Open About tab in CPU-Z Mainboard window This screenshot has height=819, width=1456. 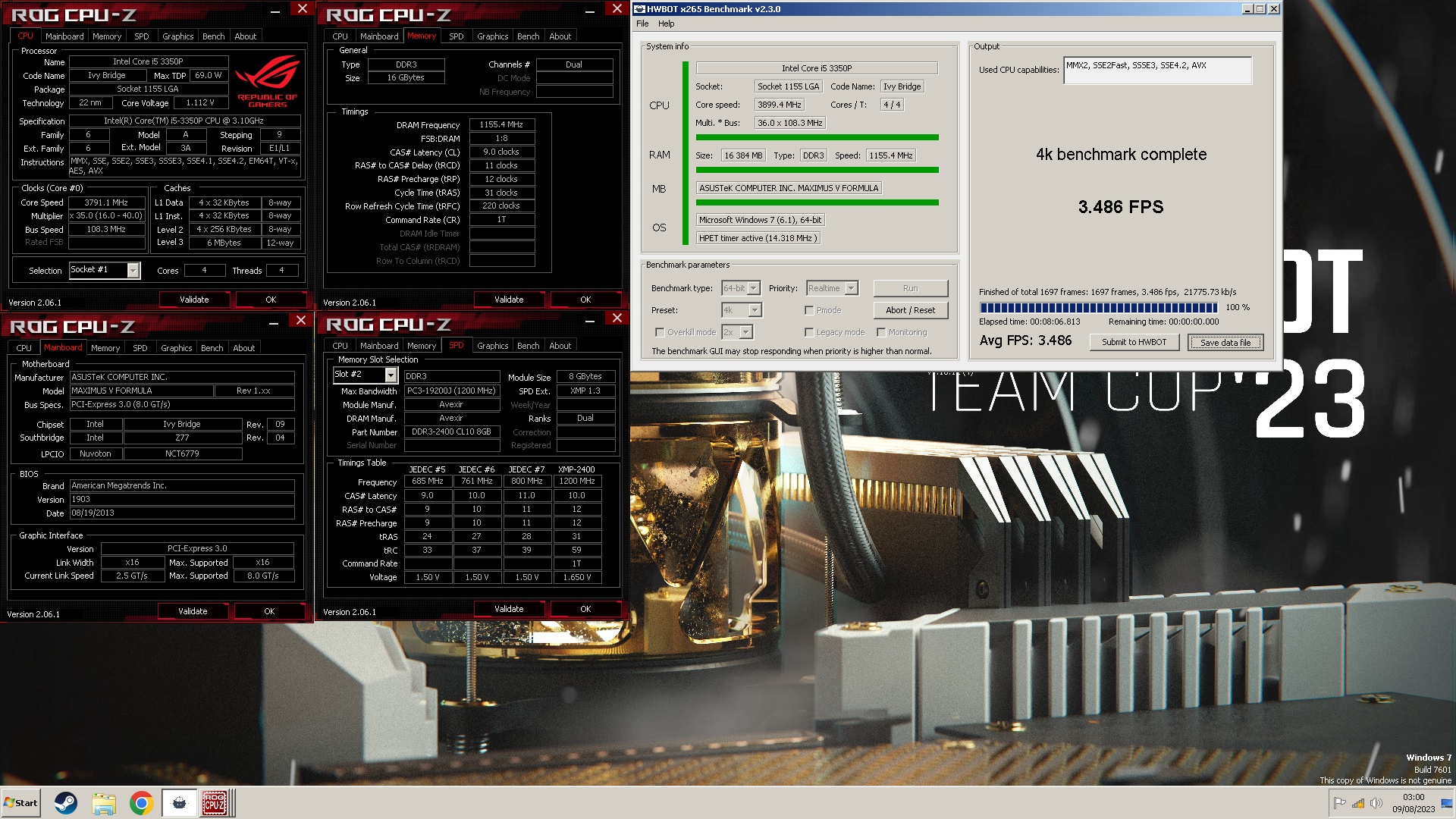pyautogui.click(x=243, y=348)
